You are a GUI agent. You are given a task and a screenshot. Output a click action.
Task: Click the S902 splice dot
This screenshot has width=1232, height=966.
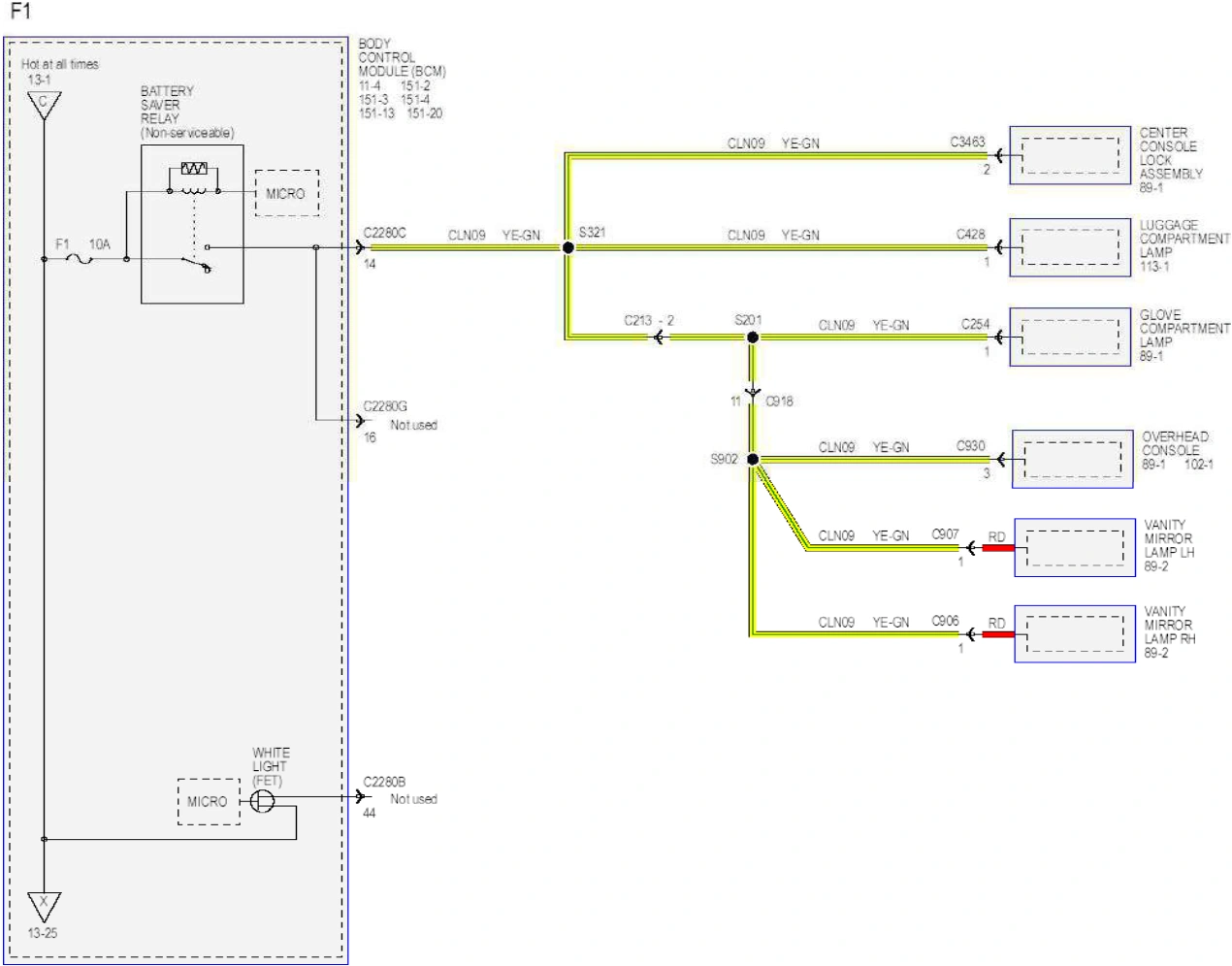coord(752,460)
